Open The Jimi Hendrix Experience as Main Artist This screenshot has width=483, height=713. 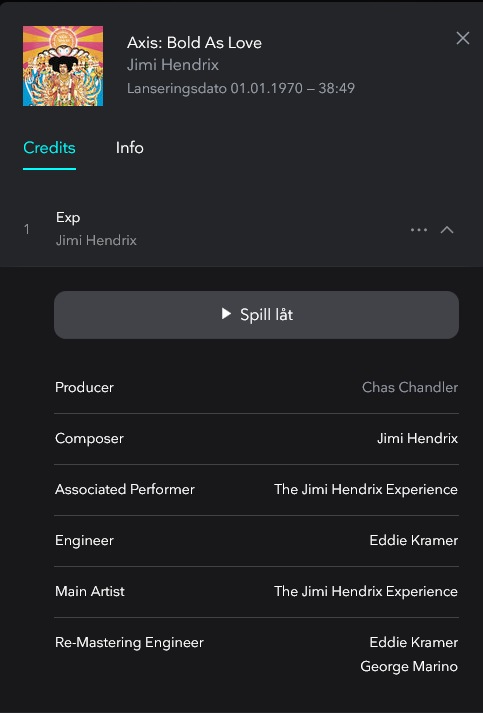[366, 591]
